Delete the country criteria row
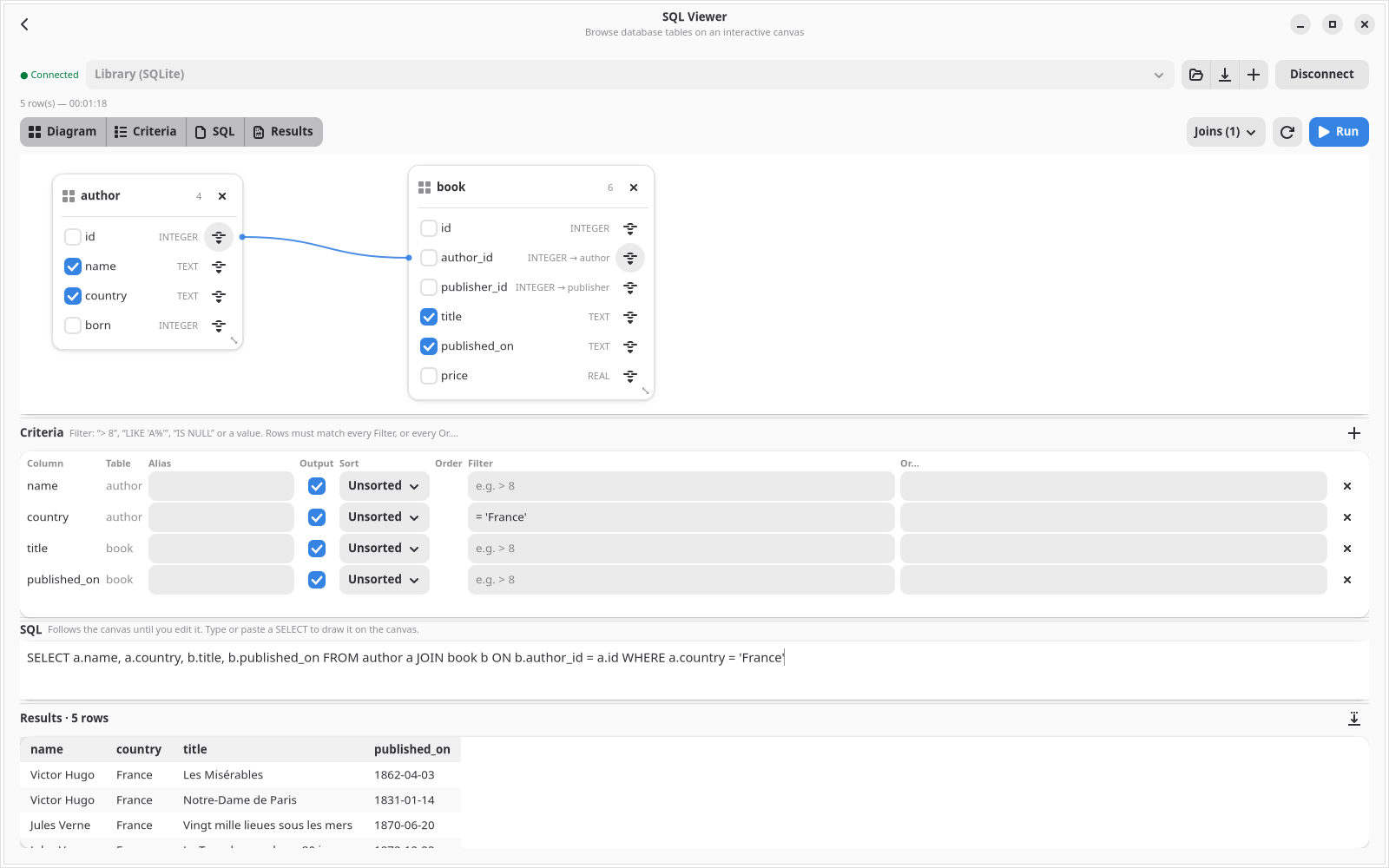The height and width of the screenshot is (868, 1389). point(1347,517)
